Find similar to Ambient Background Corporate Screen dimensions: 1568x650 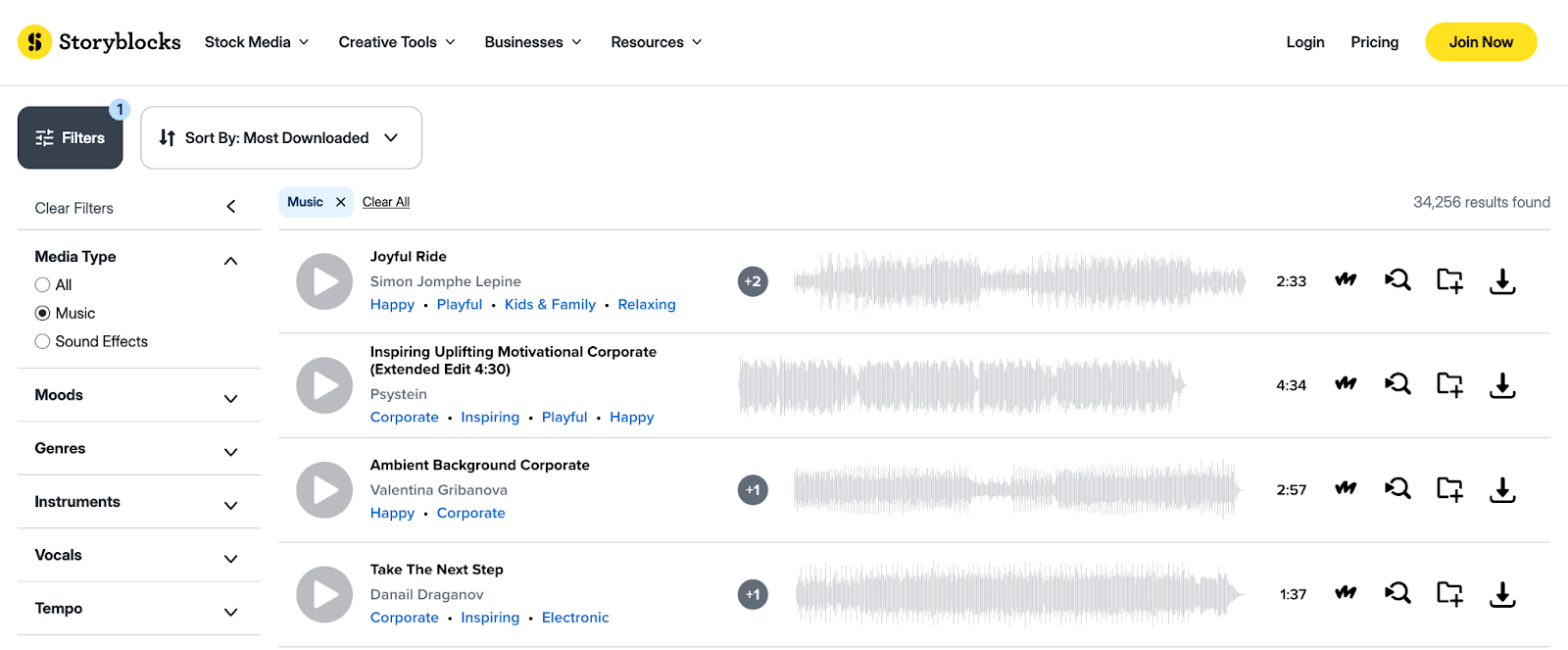(x=1397, y=488)
